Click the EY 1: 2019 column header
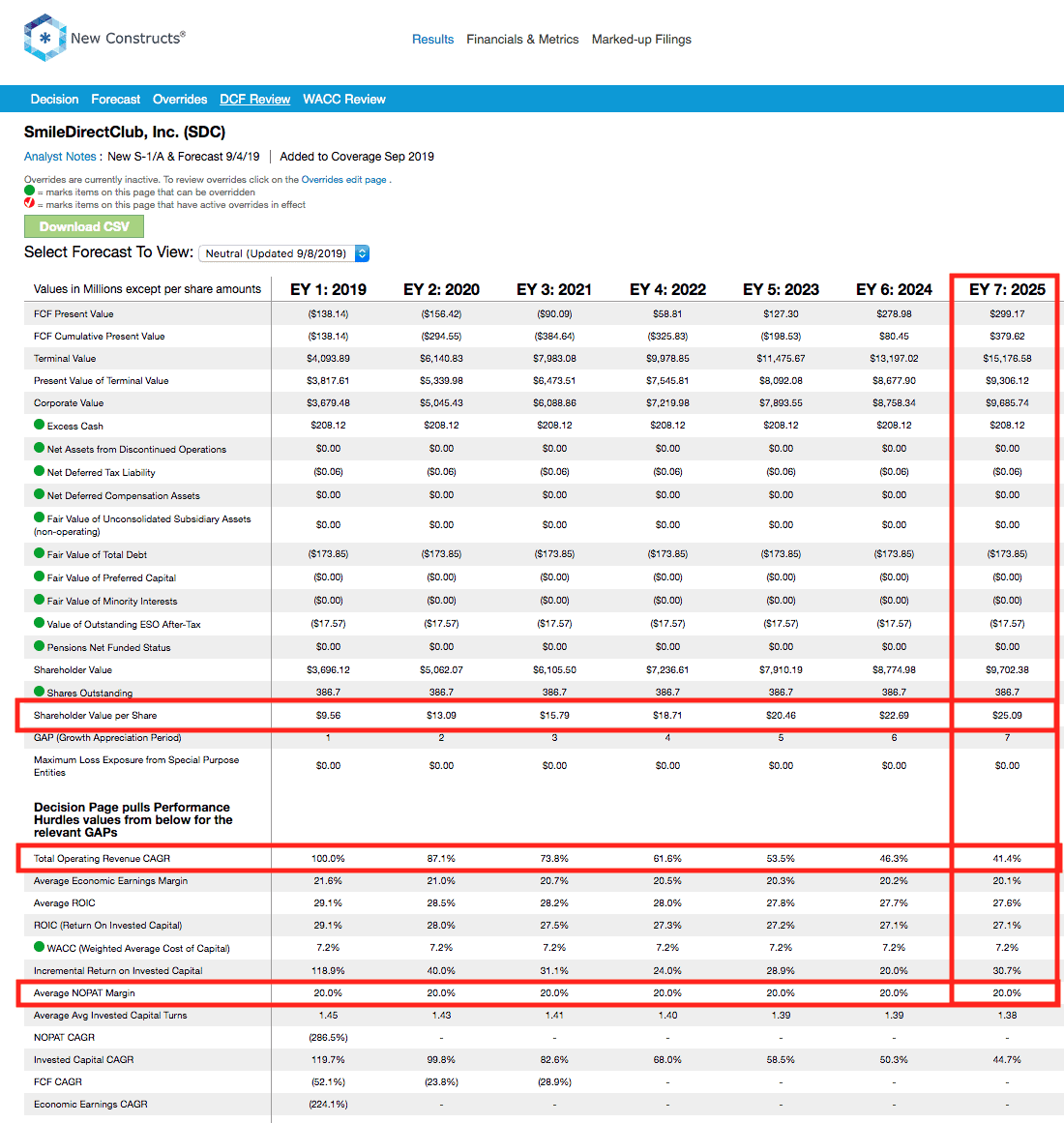The width and height of the screenshot is (1064, 1123). (328, 289)
